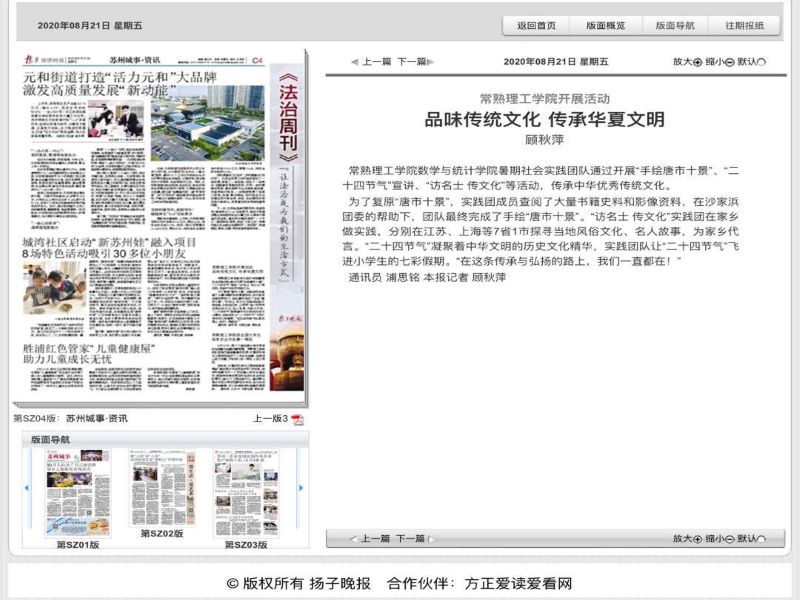
Task: Click headline 胜浦红色管家"儿童健康屋" on page
Action: pos(89,348)
